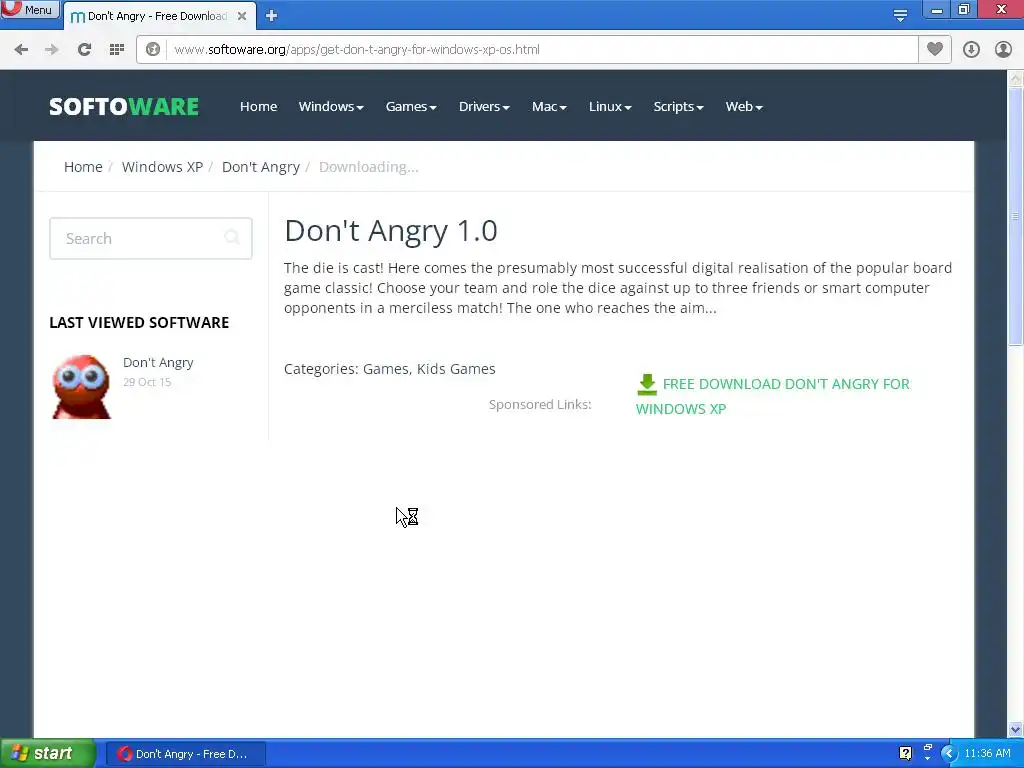Open the Windows start button
Screen dimensions: 1024x768
tap(48, 753)
